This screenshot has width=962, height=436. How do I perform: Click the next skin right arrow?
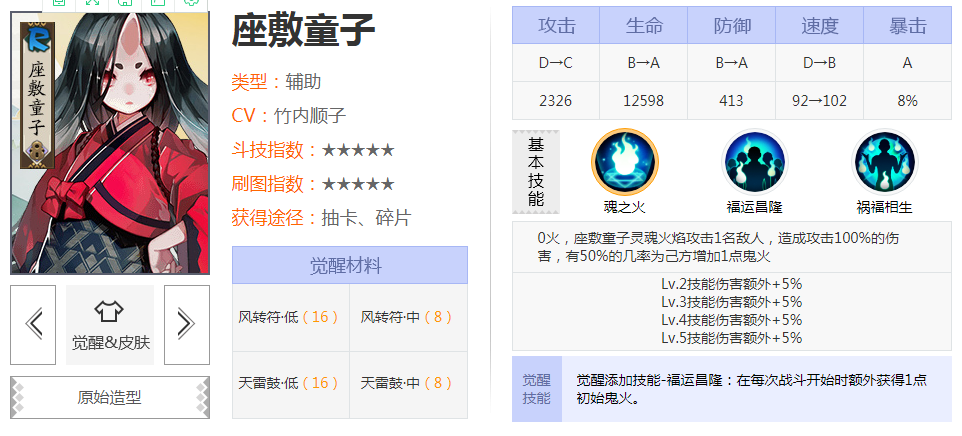click(x=187, y=324)
